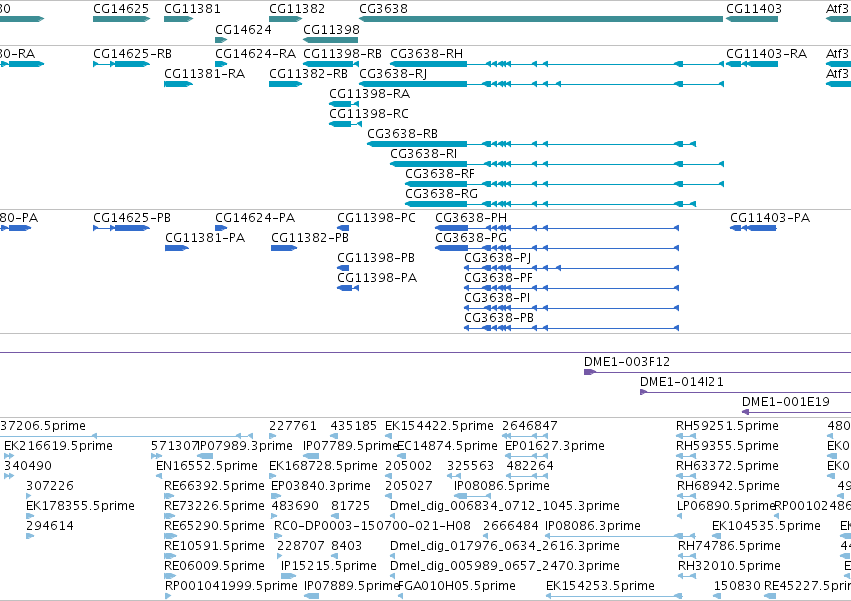This screenshot has width=851, height=601.
Task: Select protein label CG14625-PB
Action: click(x=132, y=218)
